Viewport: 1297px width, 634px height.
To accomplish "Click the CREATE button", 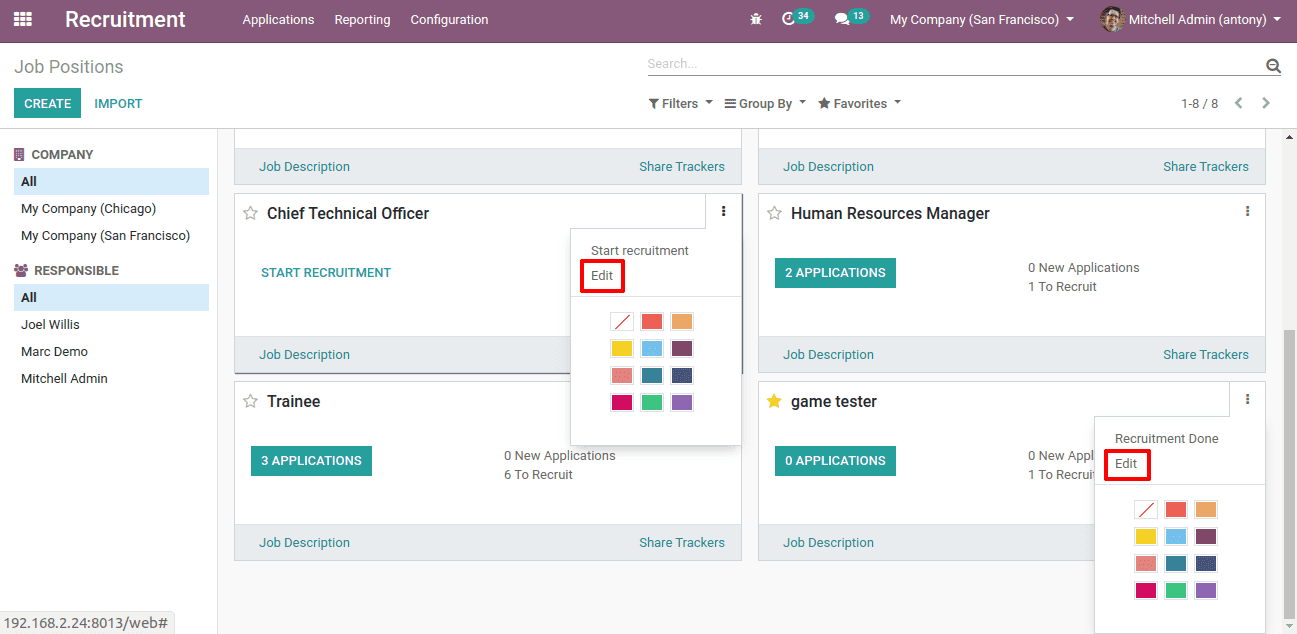I will (x=47, y=103).
